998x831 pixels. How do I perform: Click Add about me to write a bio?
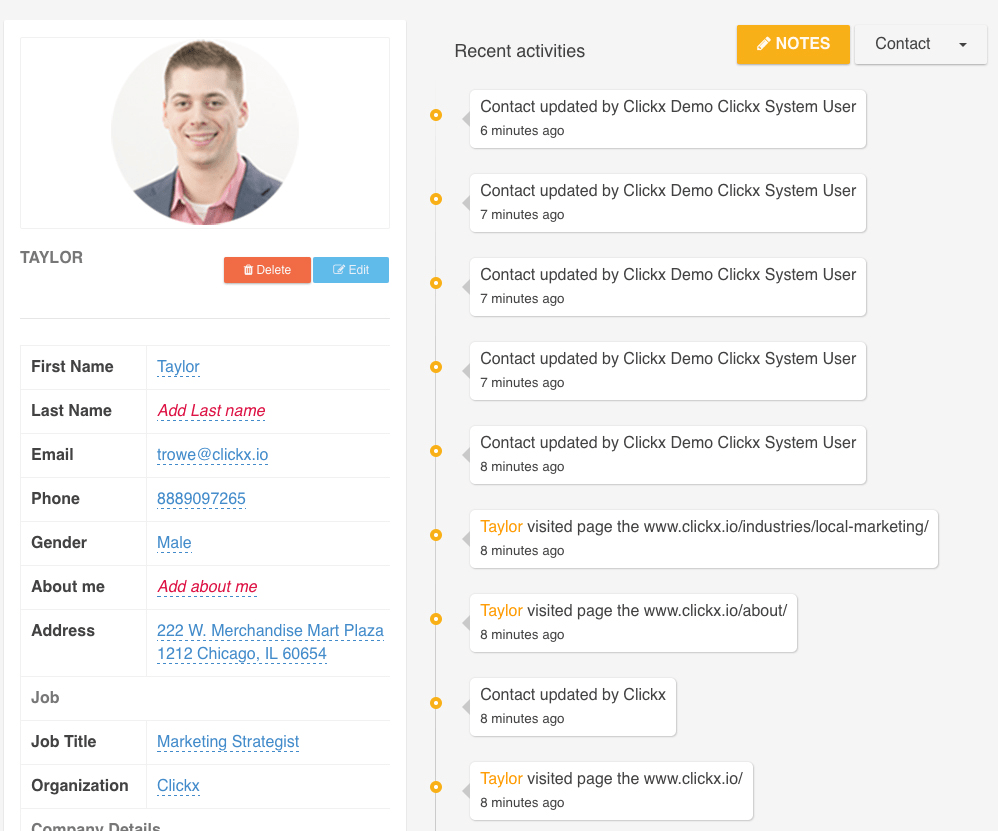point(206,587)
